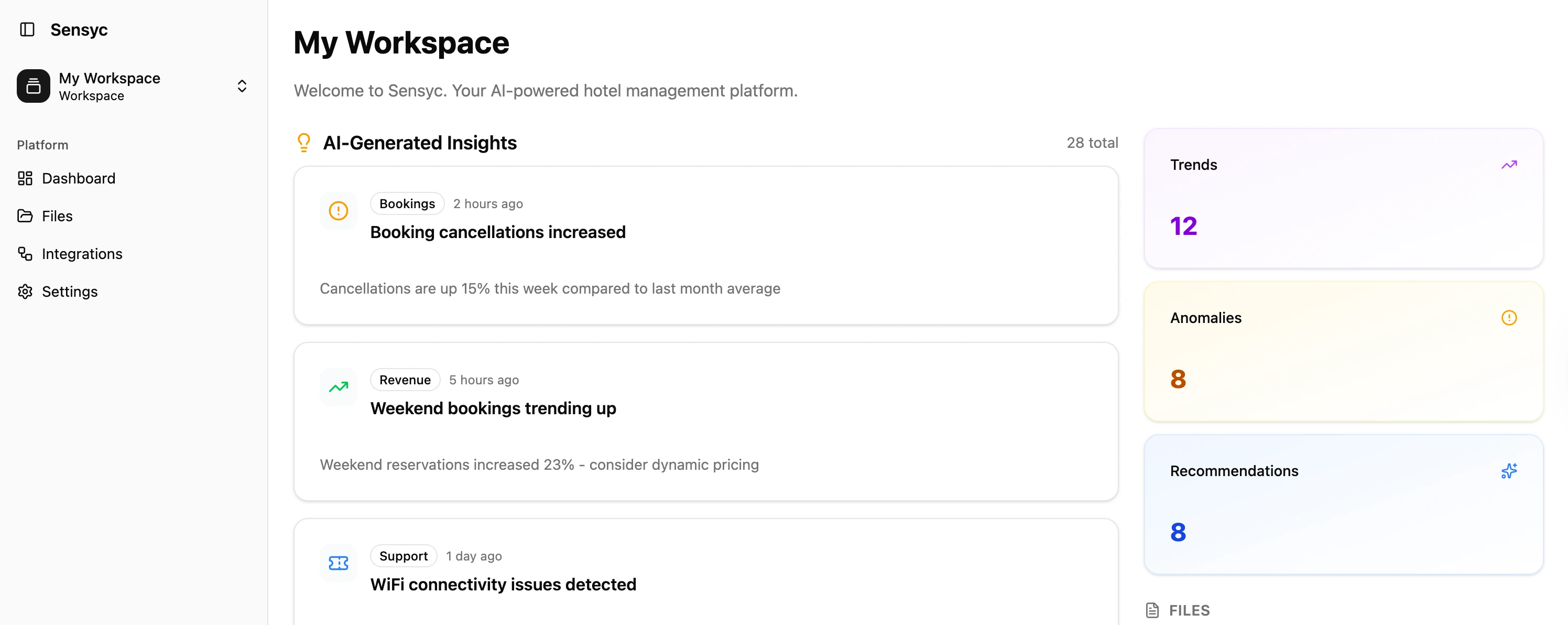Select Settings in the sidebar menu
This screenshot has height=625, width=1568.
click(x=69, y=291)
